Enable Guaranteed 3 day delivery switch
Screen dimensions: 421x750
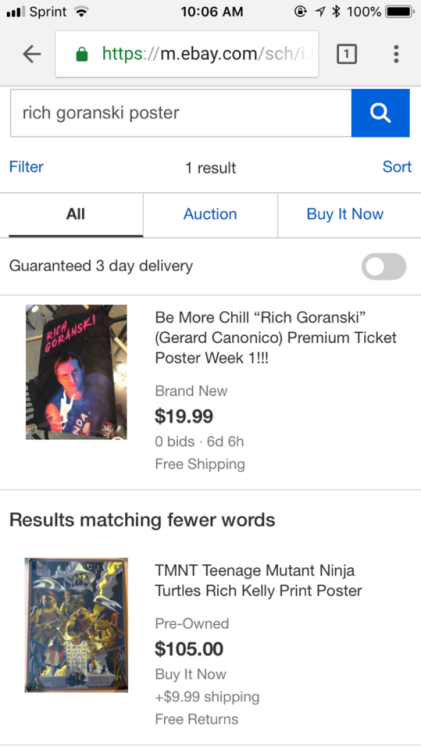click(384, 266)
